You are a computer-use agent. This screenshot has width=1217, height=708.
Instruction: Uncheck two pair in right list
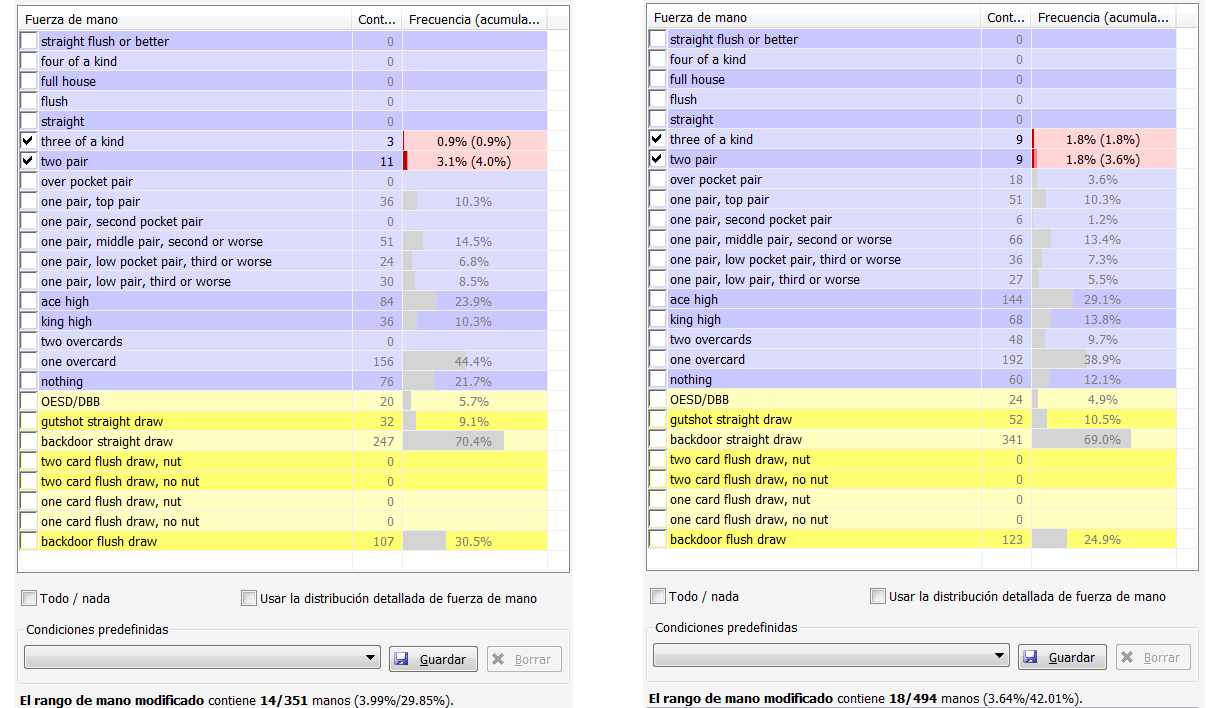[657, 159]
